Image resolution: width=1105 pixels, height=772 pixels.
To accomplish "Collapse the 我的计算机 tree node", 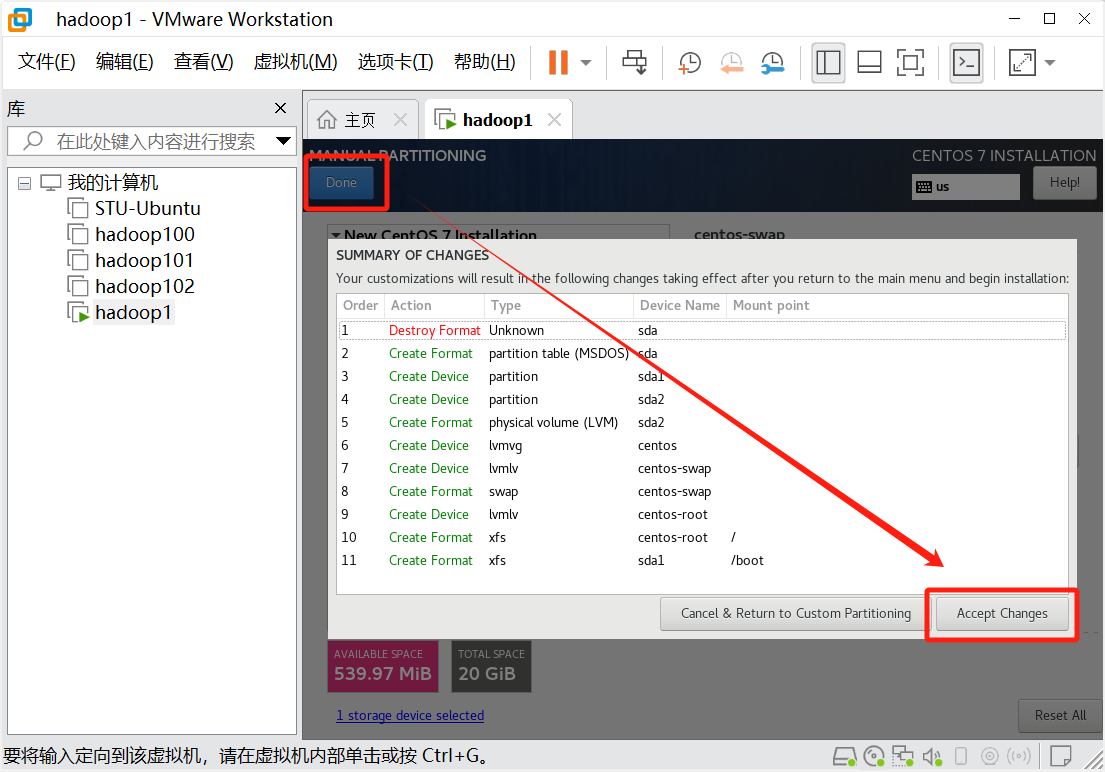I will pos(24,183).
